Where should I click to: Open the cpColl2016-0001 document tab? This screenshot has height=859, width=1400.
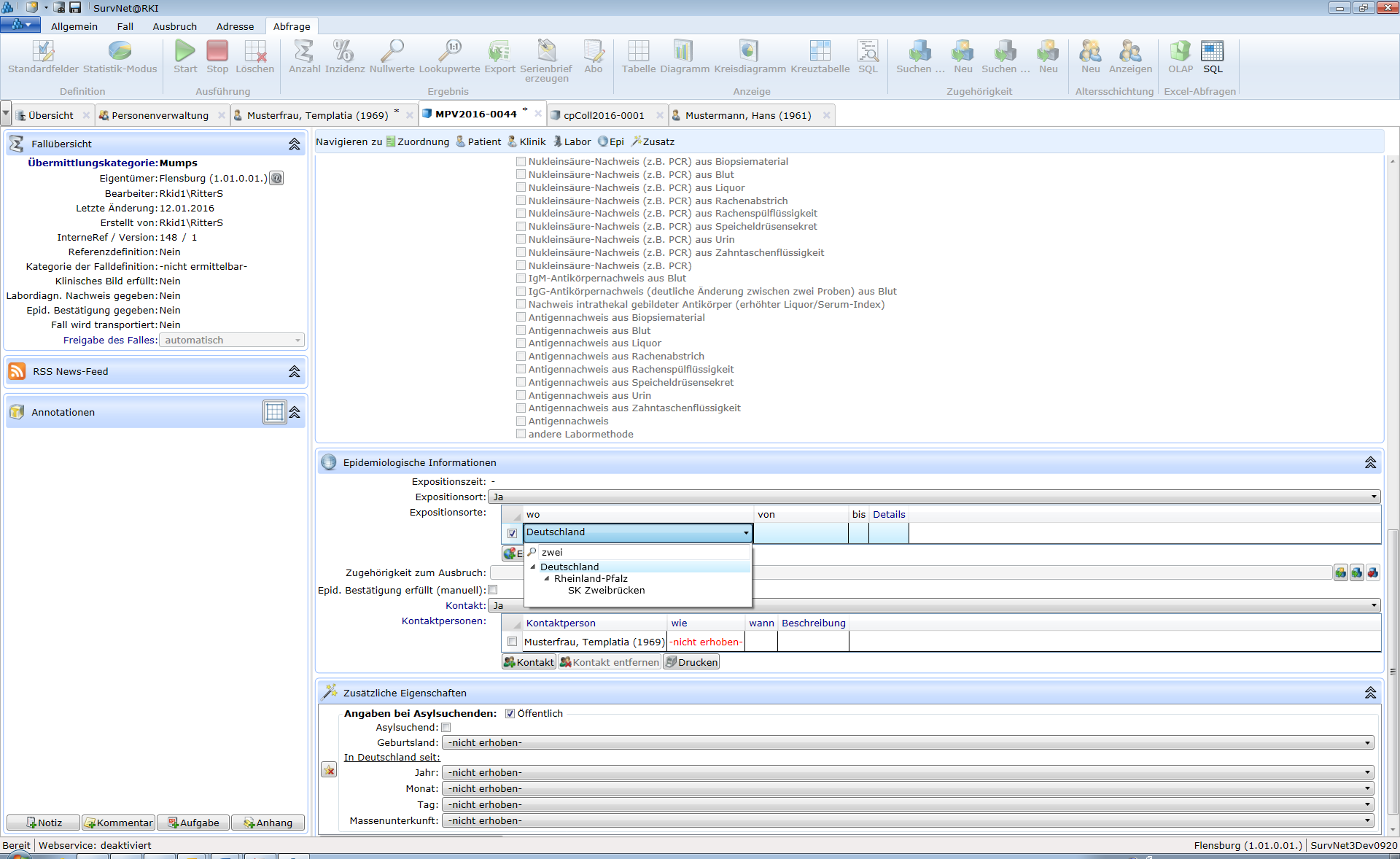(x=604, y=115)
